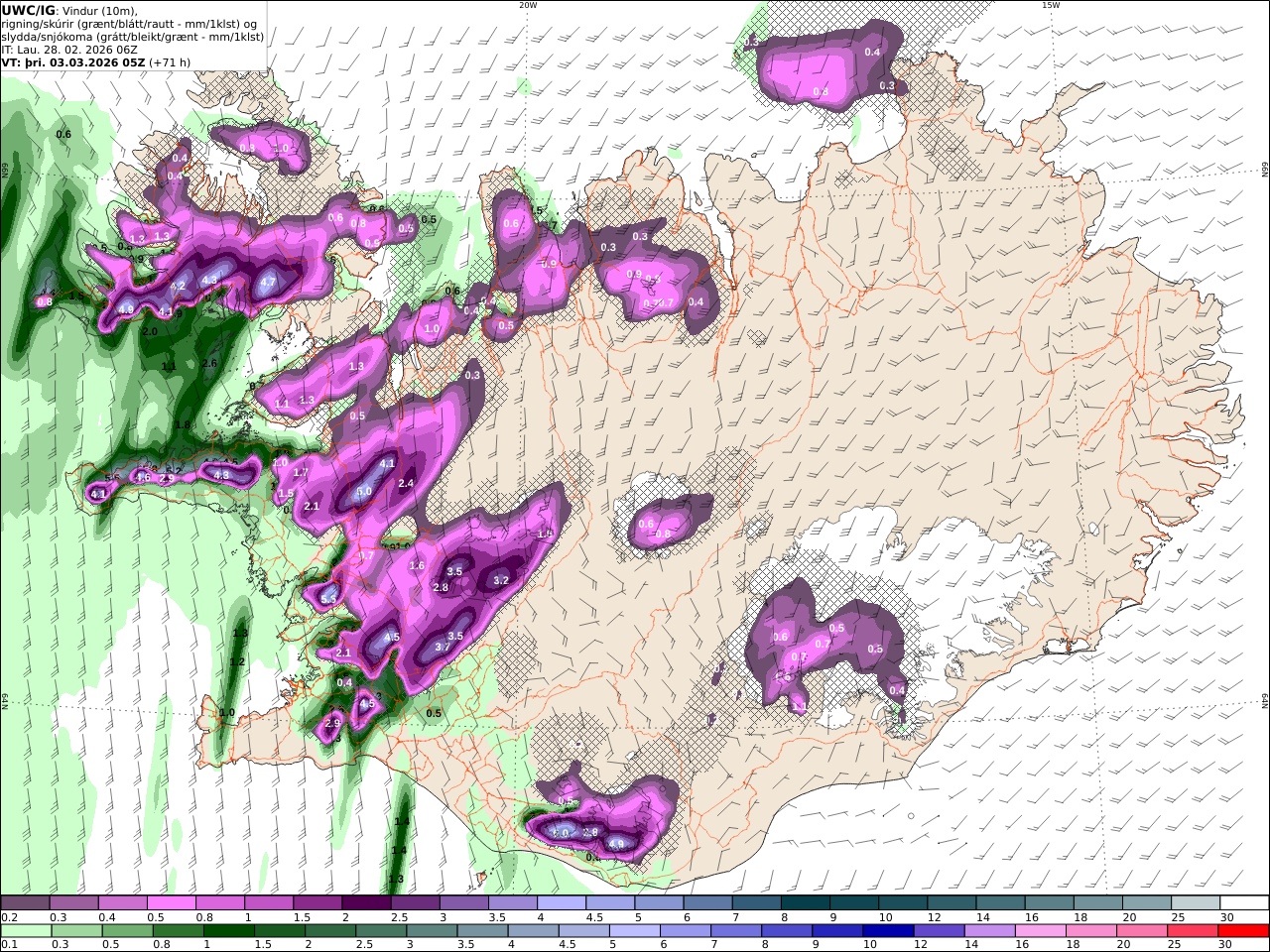Image resolution: width=1270 pixels, height=952 pixels.
Task: Click the snow legend swatch between 0.2 and 0.3
Action: tap(25, 903)
